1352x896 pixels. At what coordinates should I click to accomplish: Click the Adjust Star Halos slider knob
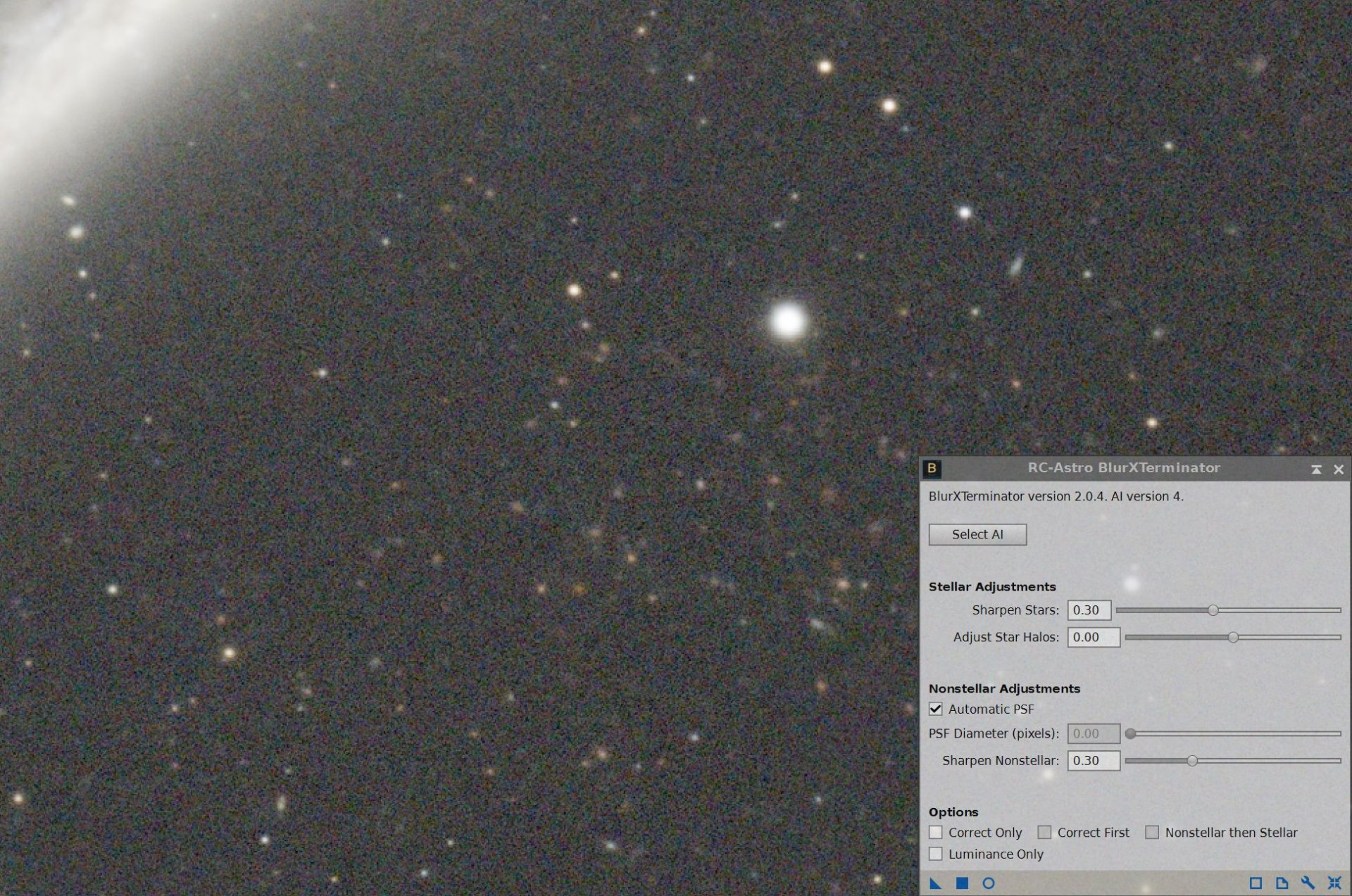1233,637
